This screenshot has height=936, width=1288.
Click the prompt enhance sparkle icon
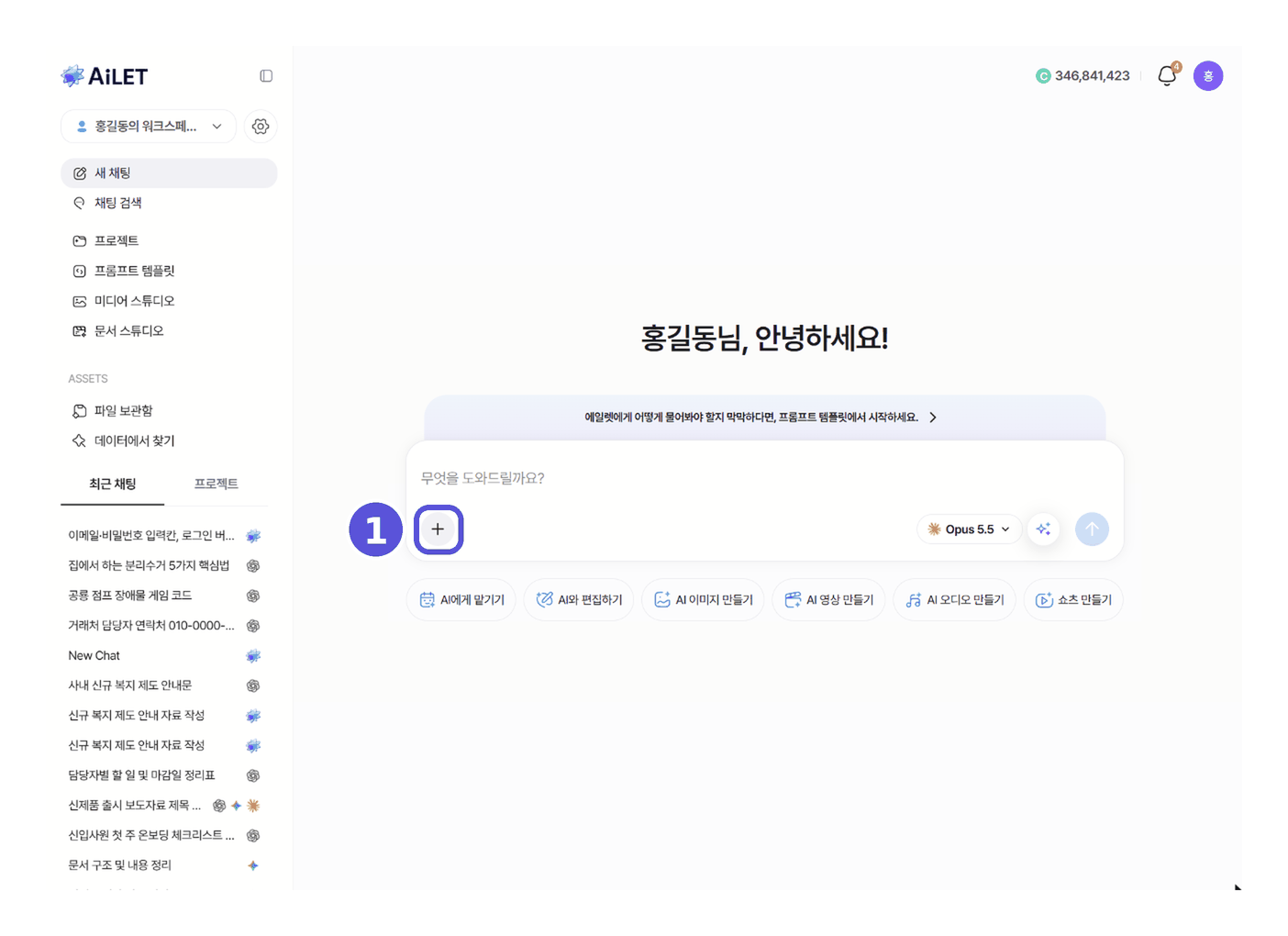point(1044,529)
